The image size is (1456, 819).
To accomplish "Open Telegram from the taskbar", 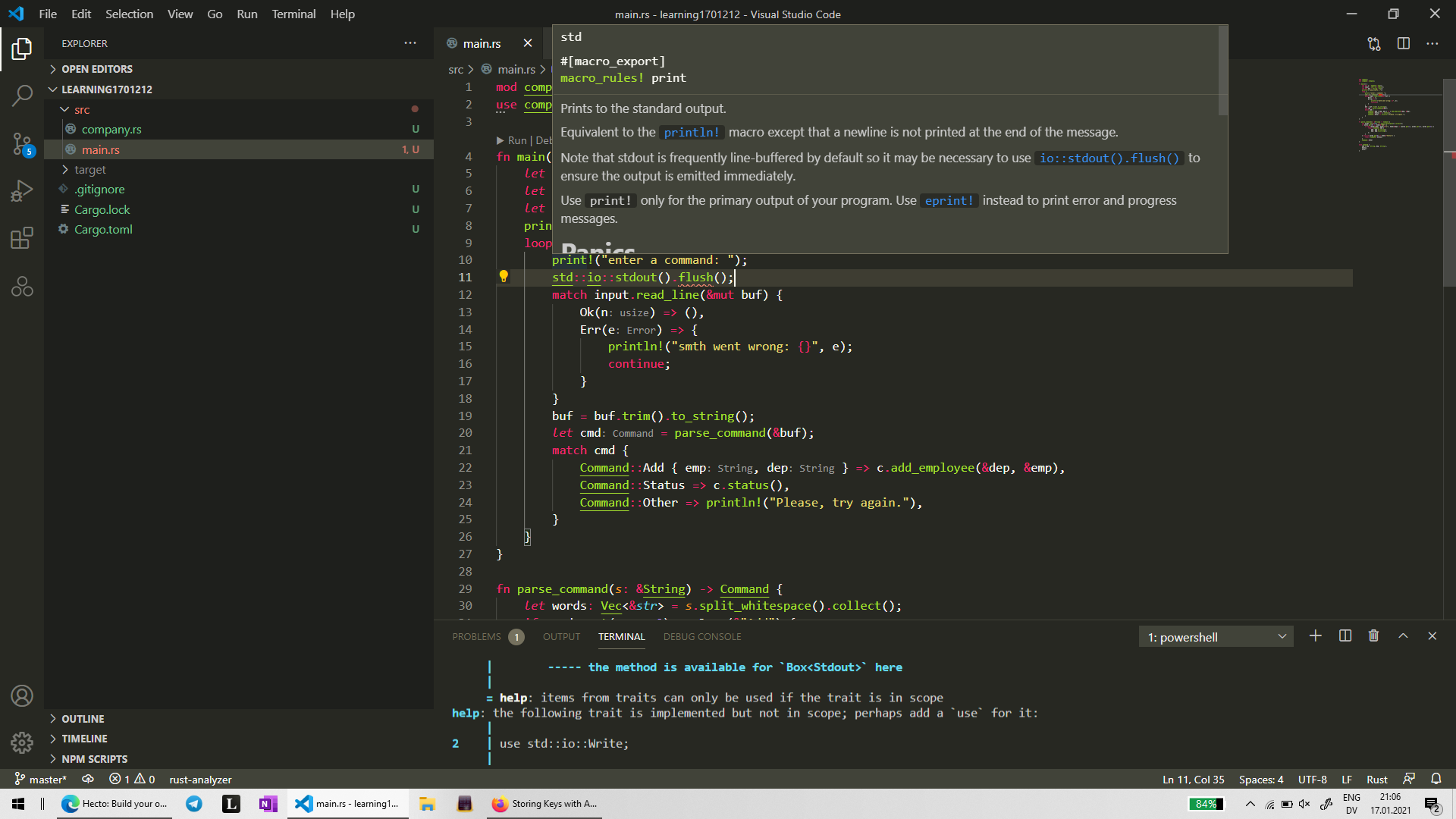I will pos(194,804).
